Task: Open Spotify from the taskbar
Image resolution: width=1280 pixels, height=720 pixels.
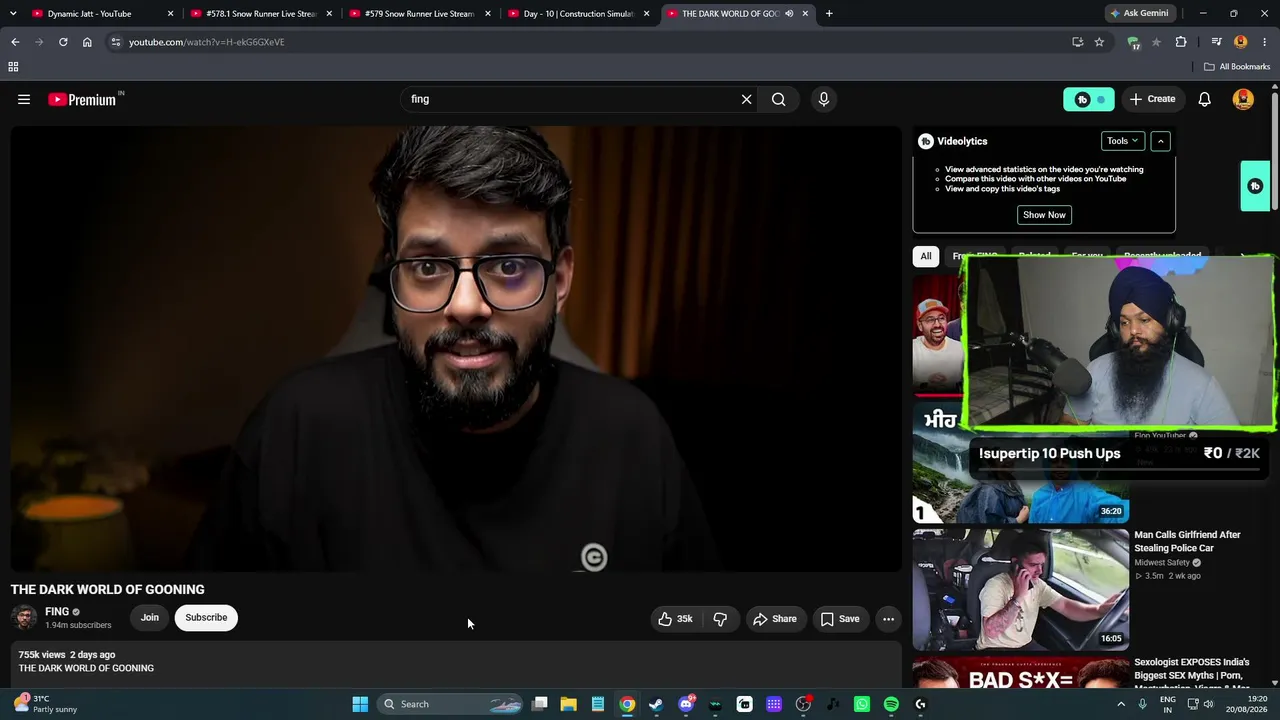Action: [x=891, y=704]
